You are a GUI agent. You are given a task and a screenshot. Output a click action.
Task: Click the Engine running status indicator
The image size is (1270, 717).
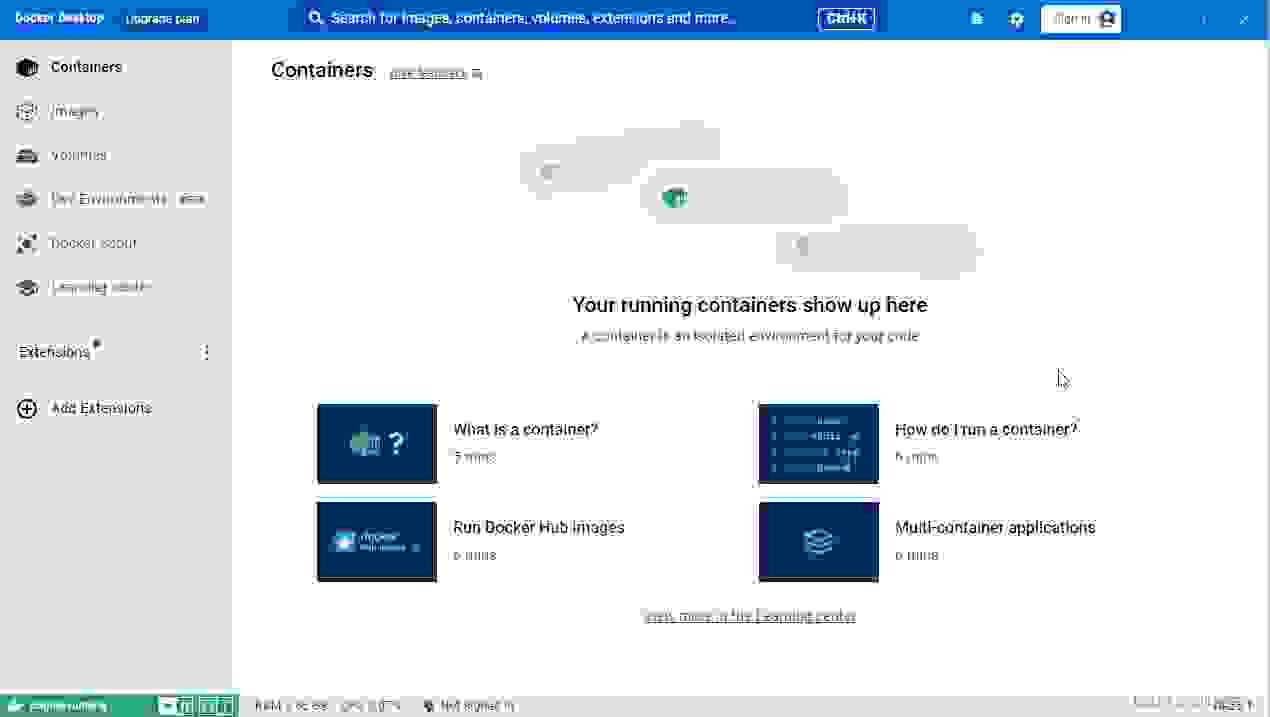tap(57, 706)
